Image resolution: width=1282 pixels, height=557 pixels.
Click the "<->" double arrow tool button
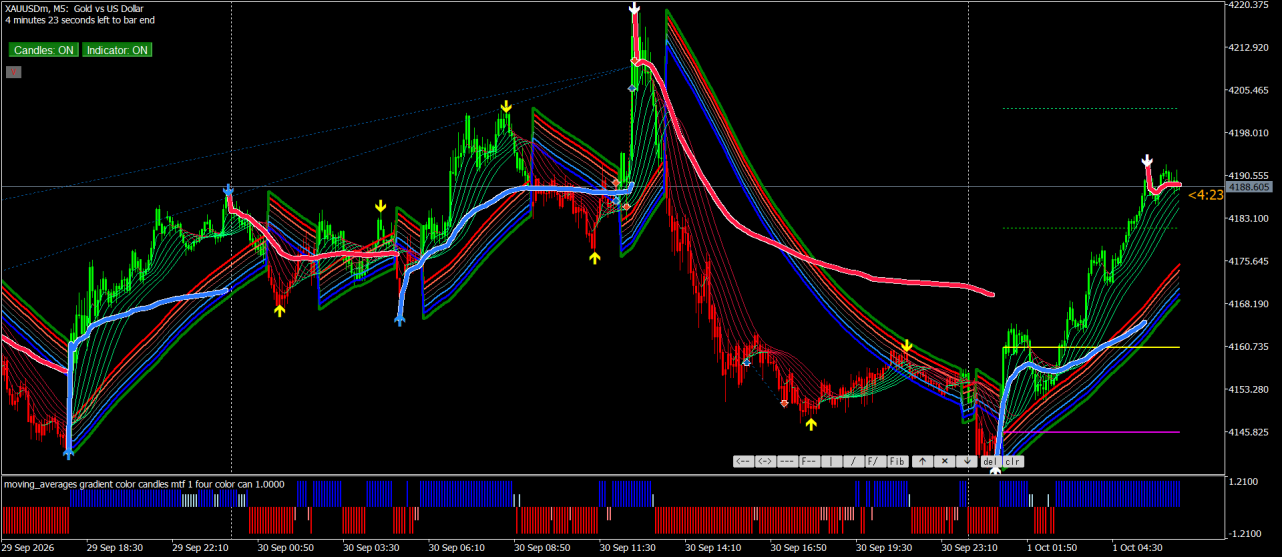tap(765, 461)
